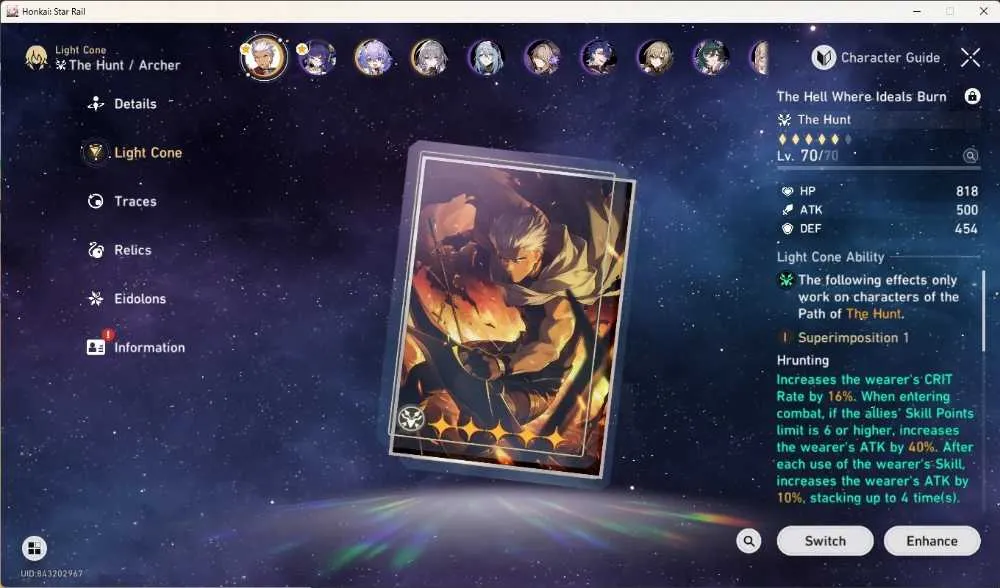The image size is (1000, 588).
Task: Click the "Lv. 70/70" level text
Action: click(807, 156)
